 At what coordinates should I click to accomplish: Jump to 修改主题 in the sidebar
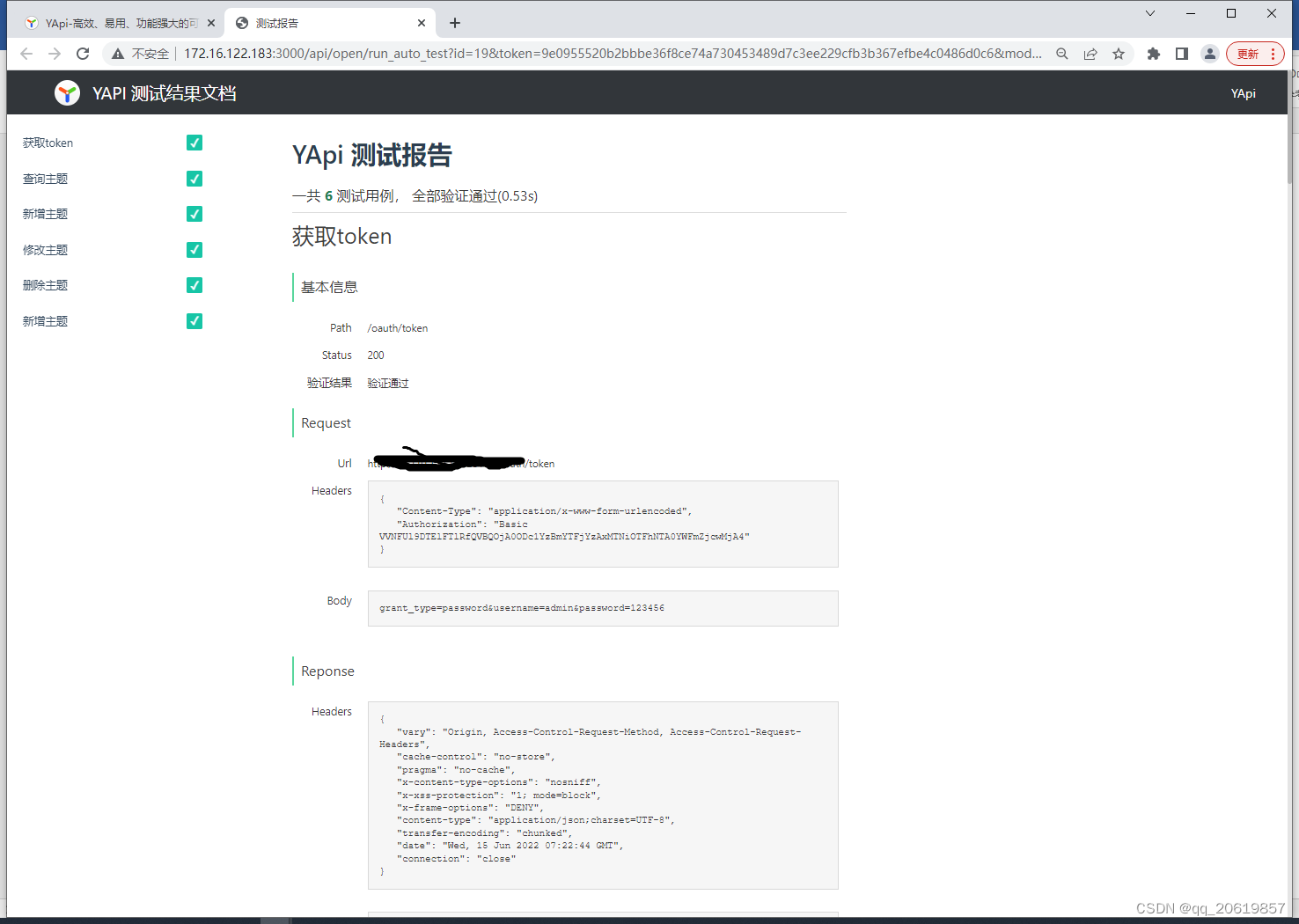[45, 250]
